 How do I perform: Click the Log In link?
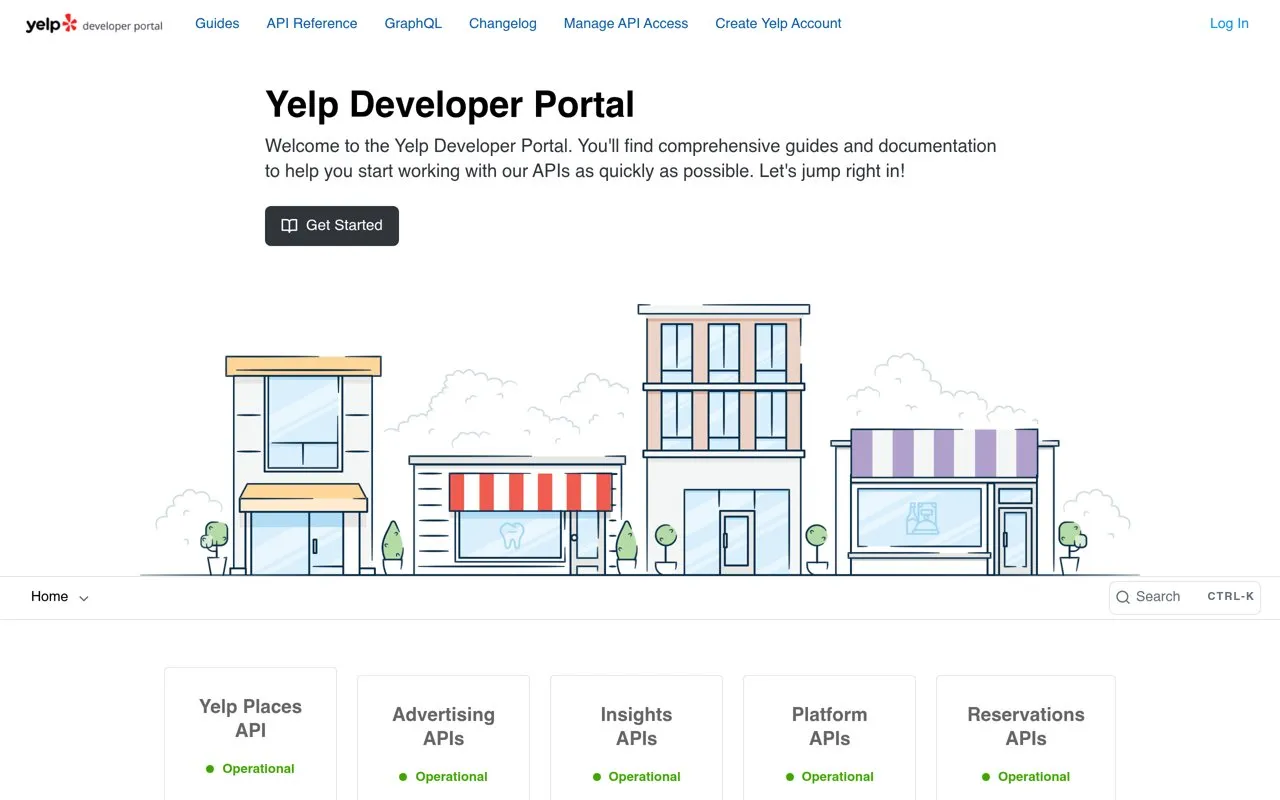[x=1229, y=23]
